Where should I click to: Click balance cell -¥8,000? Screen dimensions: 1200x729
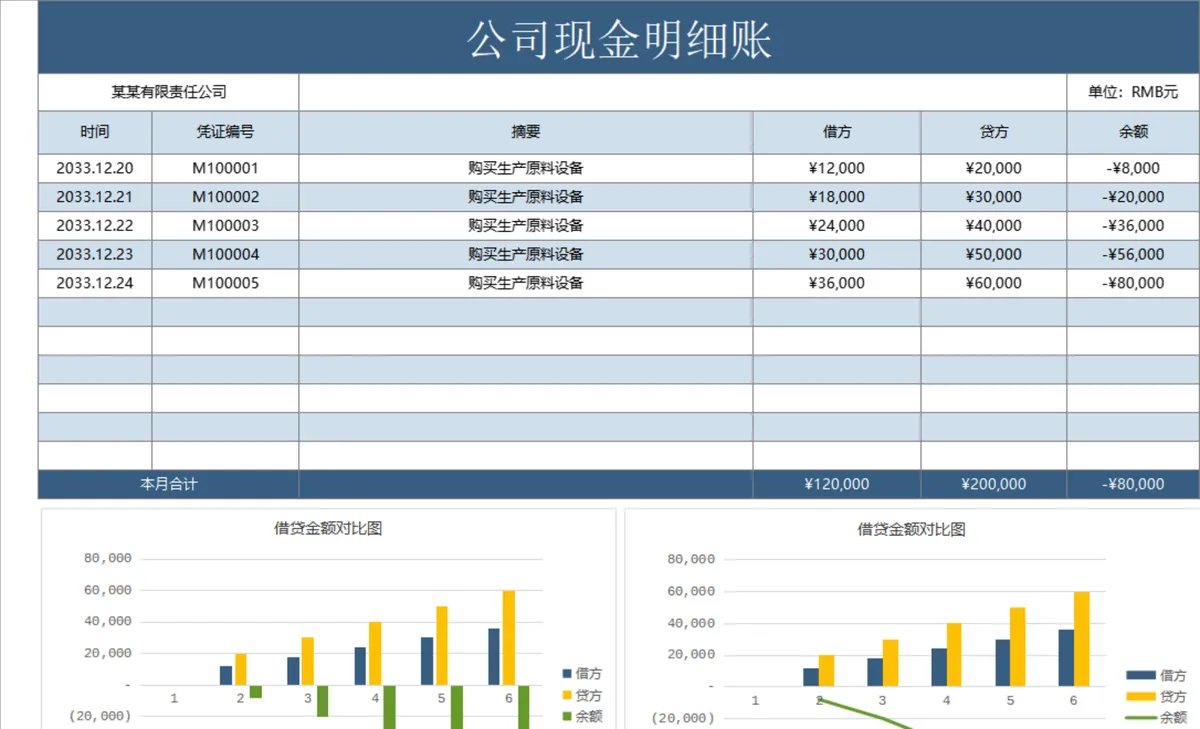pos(1133,168)
